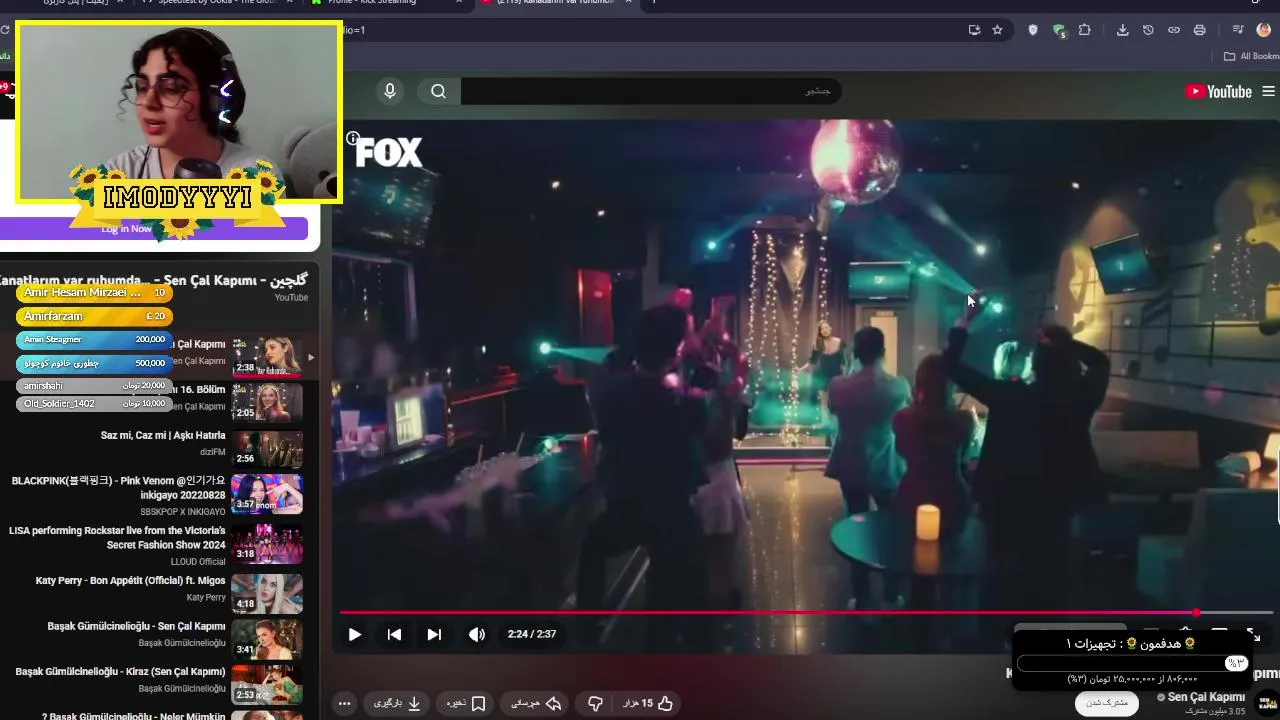Switch to the Kanatlarım var YouTube tab
This screenshot has width=1280, height=720.
click(554, 4)
